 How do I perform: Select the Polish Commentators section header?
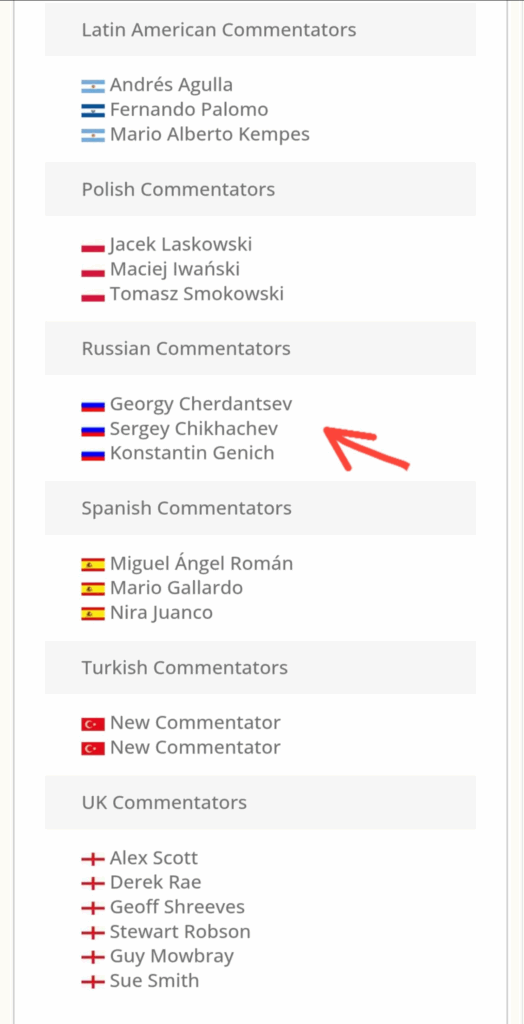point(260,189)
